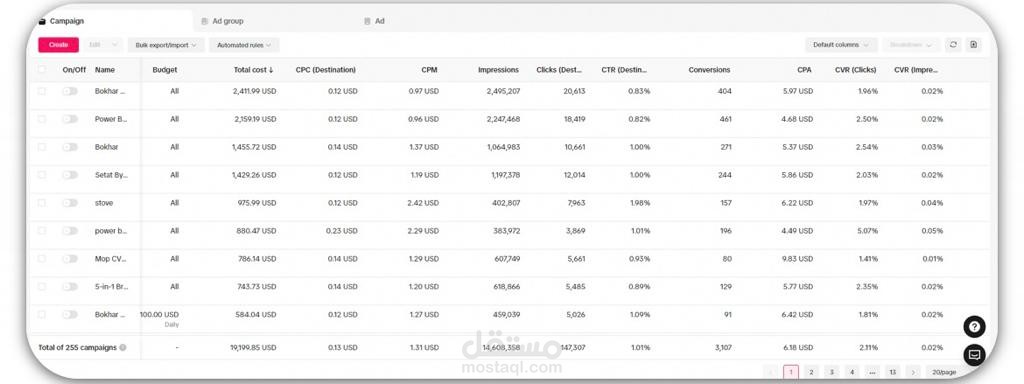
Task: Go to page 3
Action: tap(831, 372)
